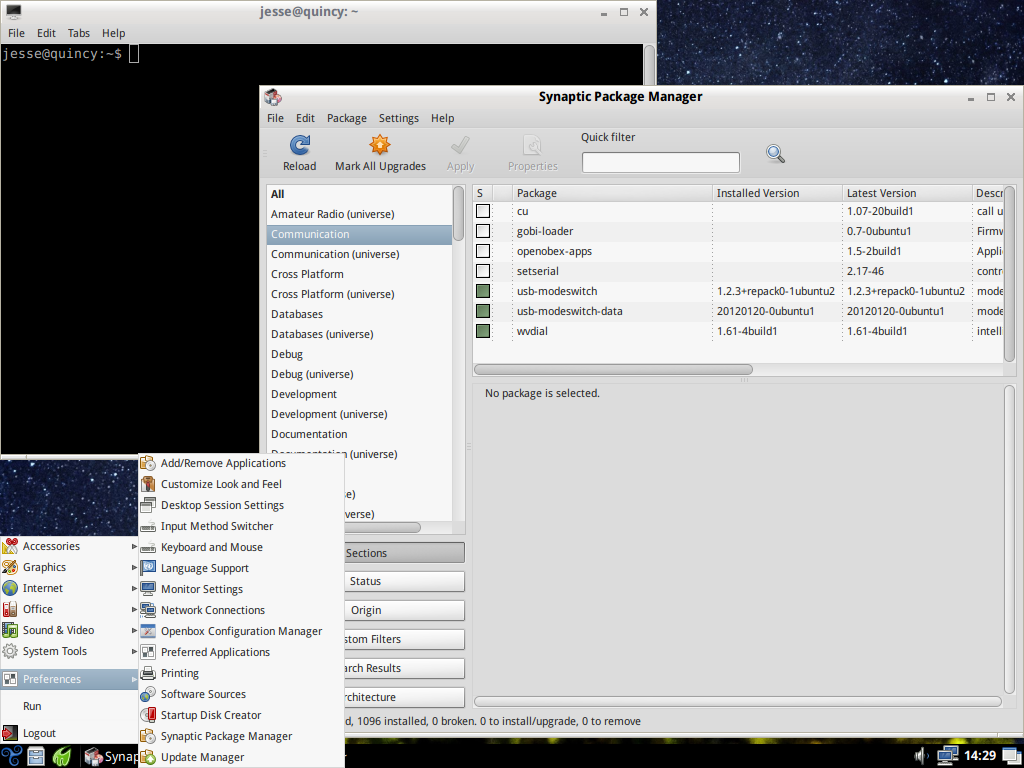Viewport: 1024px width, 768px height.
Task: Click the Startup Disk Creator icon
Action: [148, 715]
